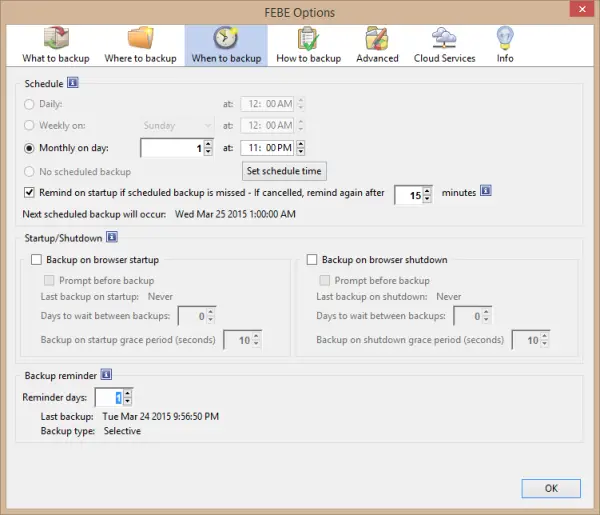The image size is (600, 515).
Task: Click the Weekly 12:00 AM time field
Action: coord(268,125)
